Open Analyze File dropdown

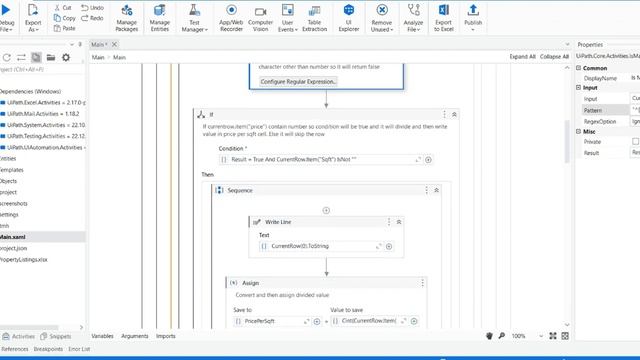pyautogui.click(x=413, y=18)
